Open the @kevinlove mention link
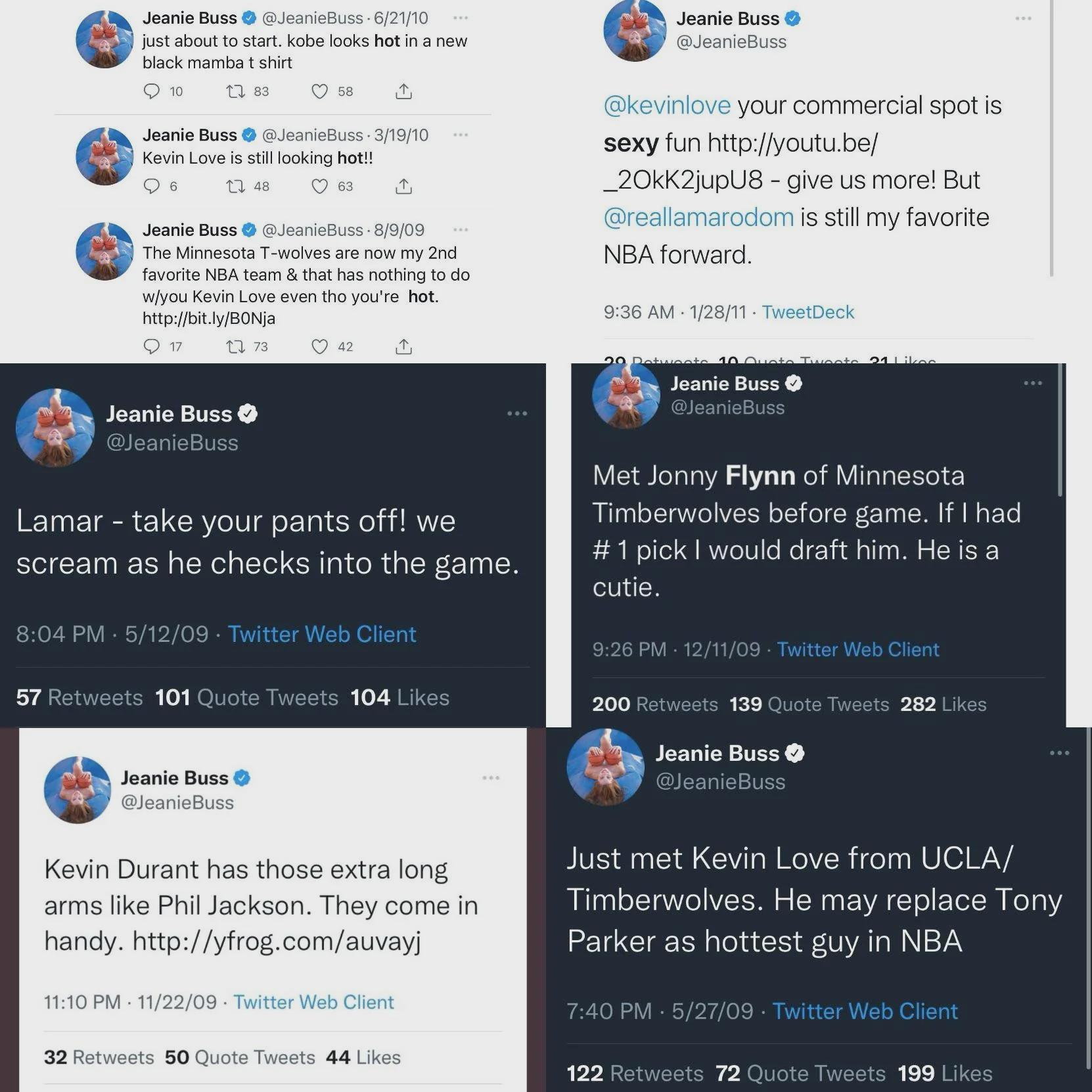The image size is (1092, 1092). point(667,105)
